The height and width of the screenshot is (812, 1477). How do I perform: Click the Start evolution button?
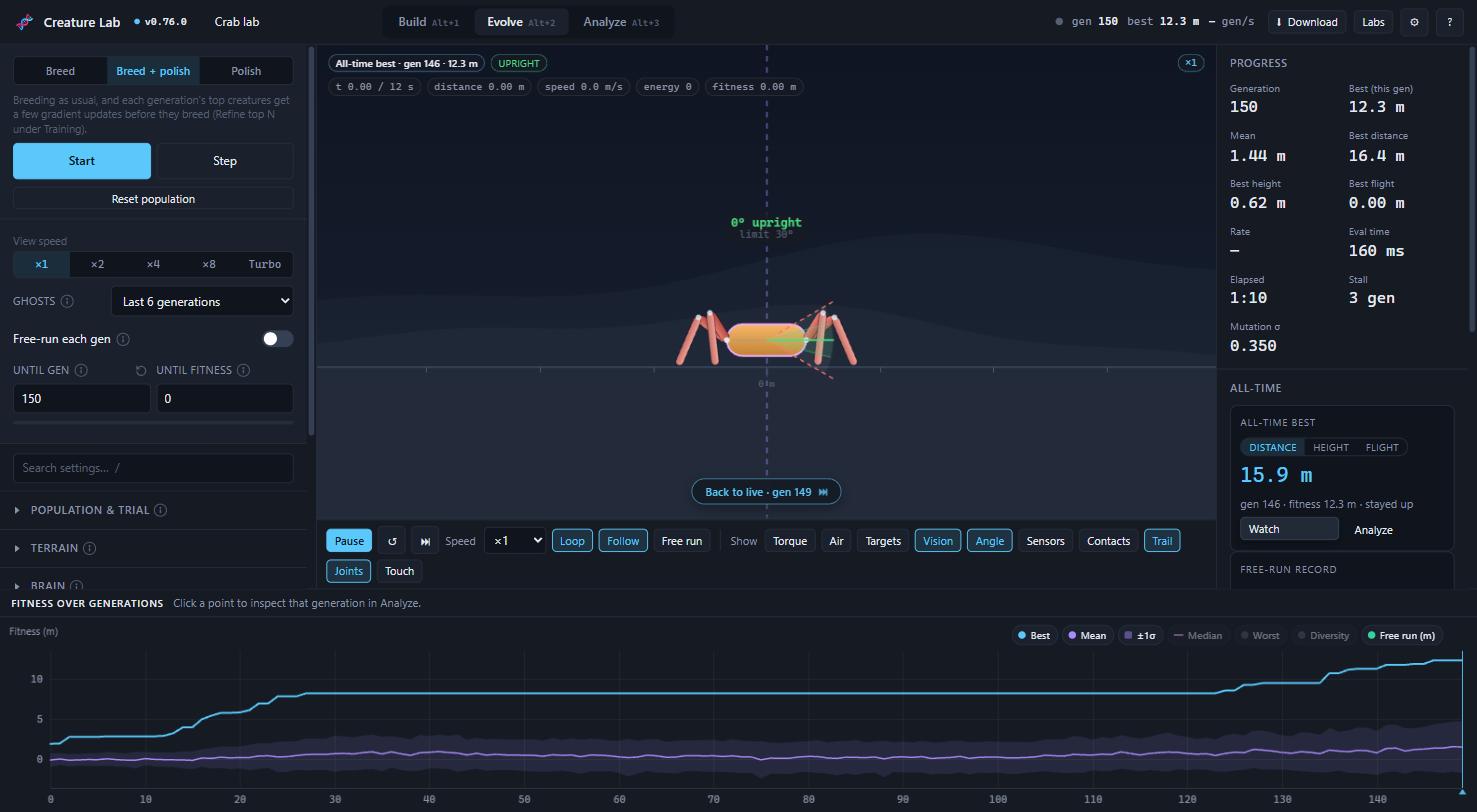click(82, 161)
